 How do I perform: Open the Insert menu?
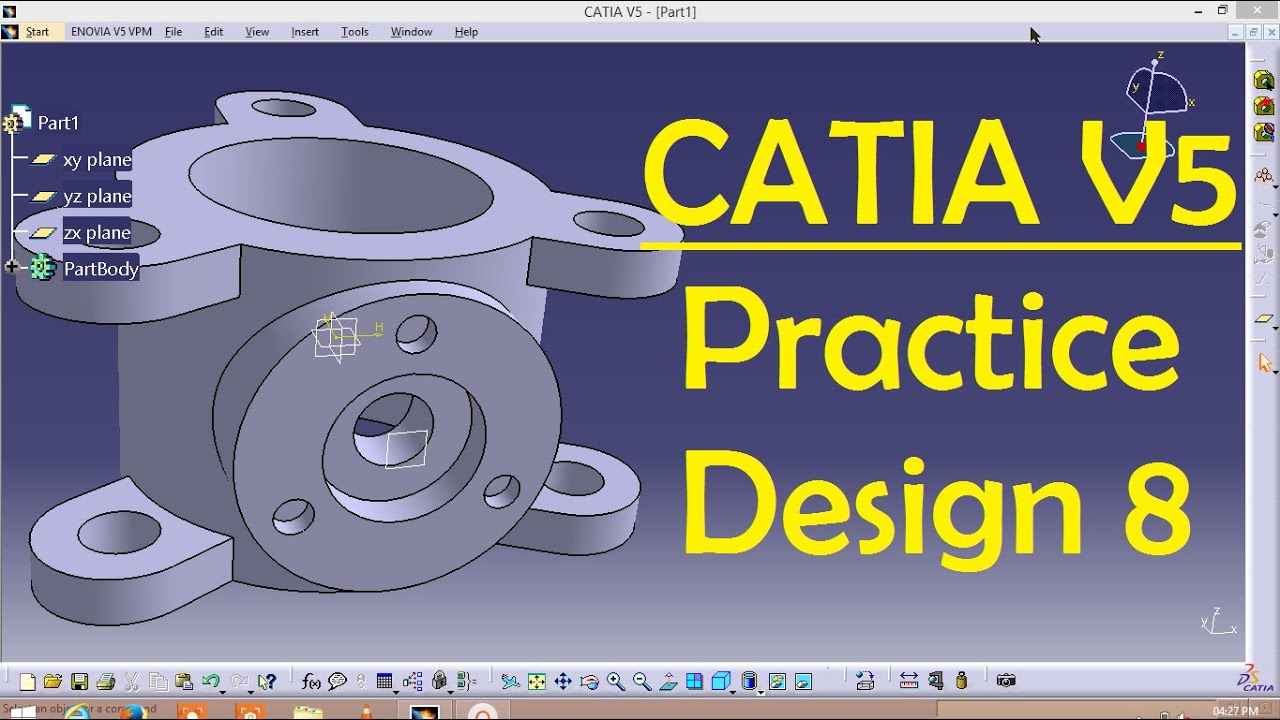pyautogui.click(x=305, y=32)
